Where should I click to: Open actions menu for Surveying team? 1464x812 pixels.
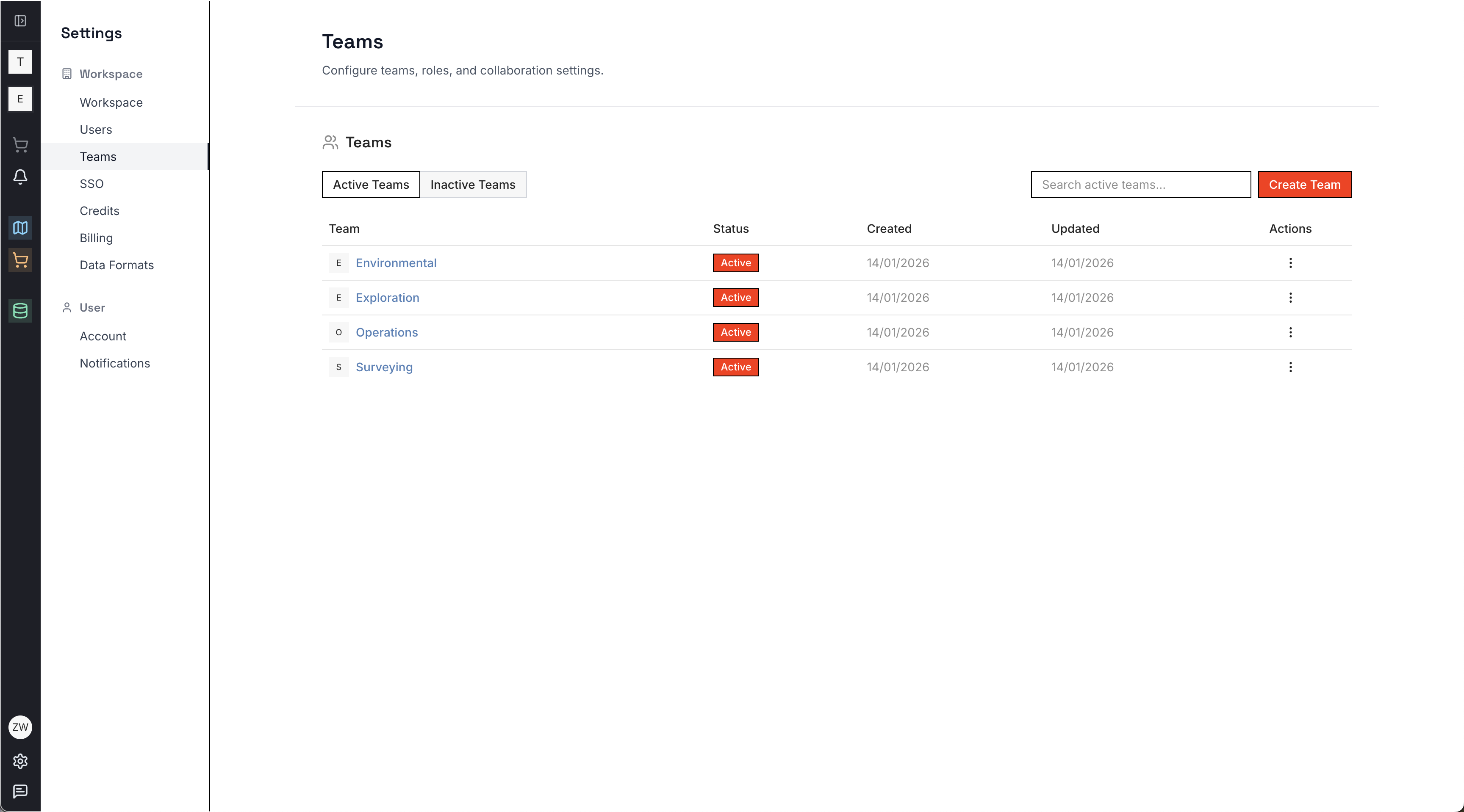click(x=1291, y=367)
